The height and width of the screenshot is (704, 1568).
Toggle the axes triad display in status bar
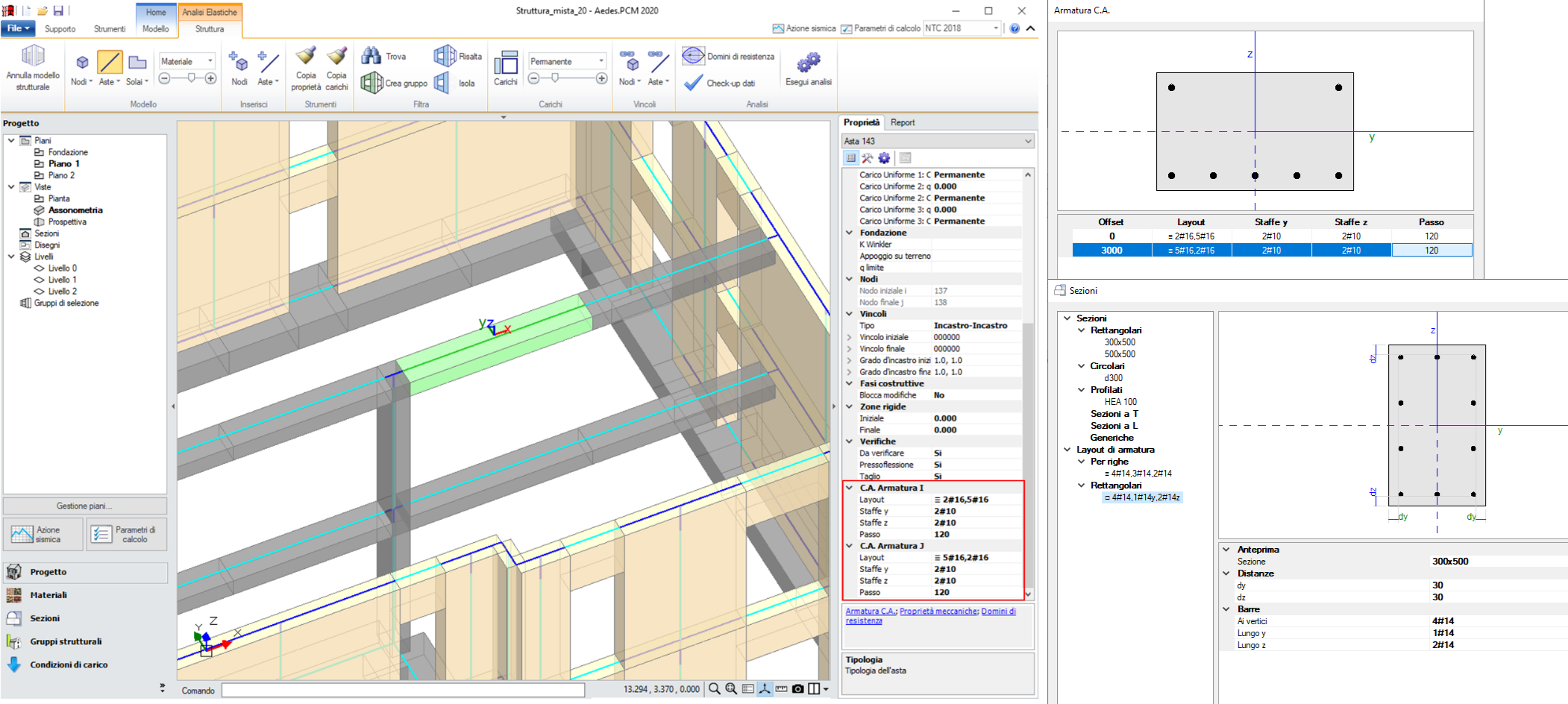(765, 689)
